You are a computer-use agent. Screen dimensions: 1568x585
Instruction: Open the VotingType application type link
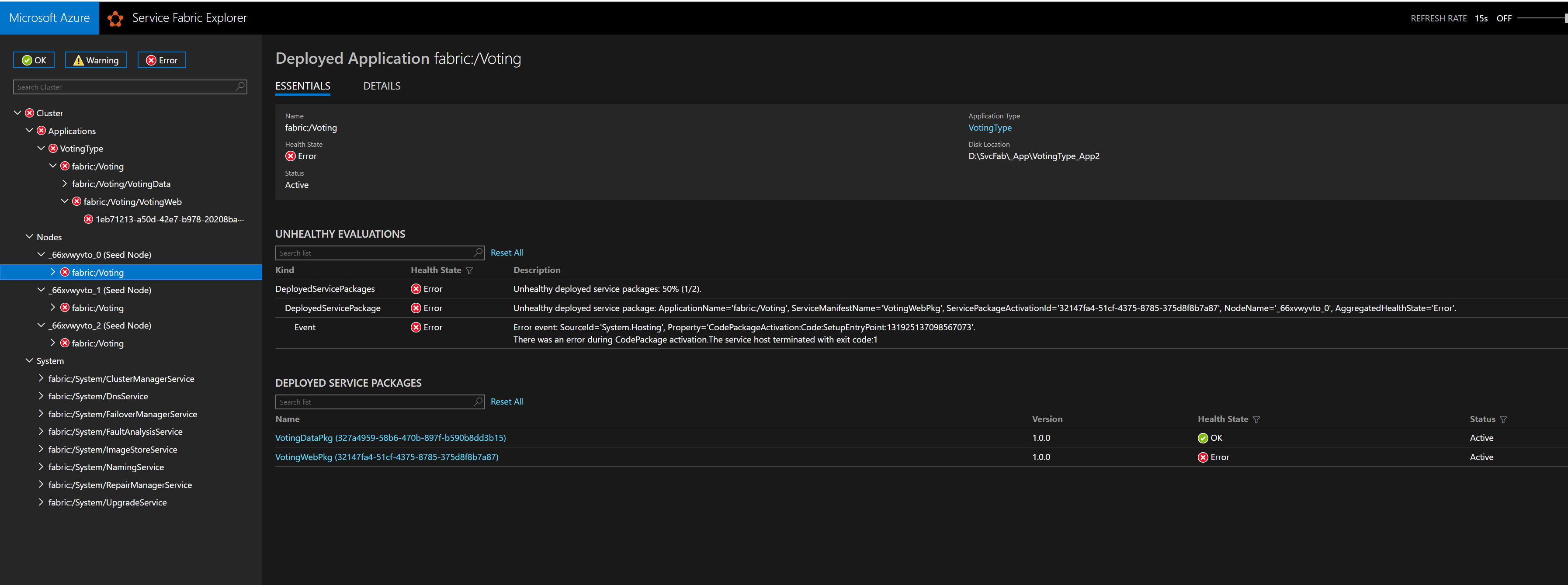tap(990, 128)
